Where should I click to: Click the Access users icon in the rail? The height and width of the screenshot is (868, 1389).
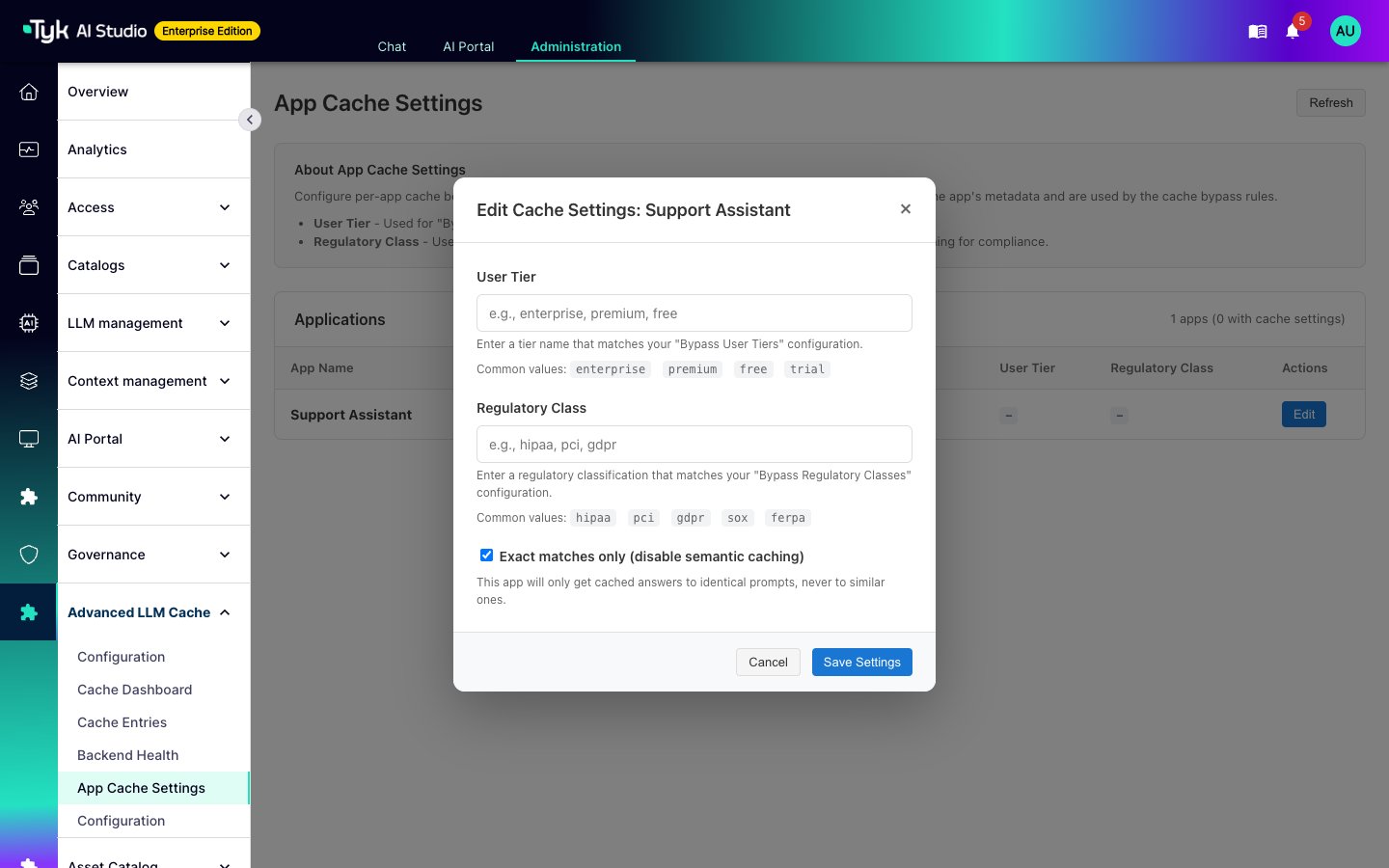pyautogui.click(x=29, y=207)
